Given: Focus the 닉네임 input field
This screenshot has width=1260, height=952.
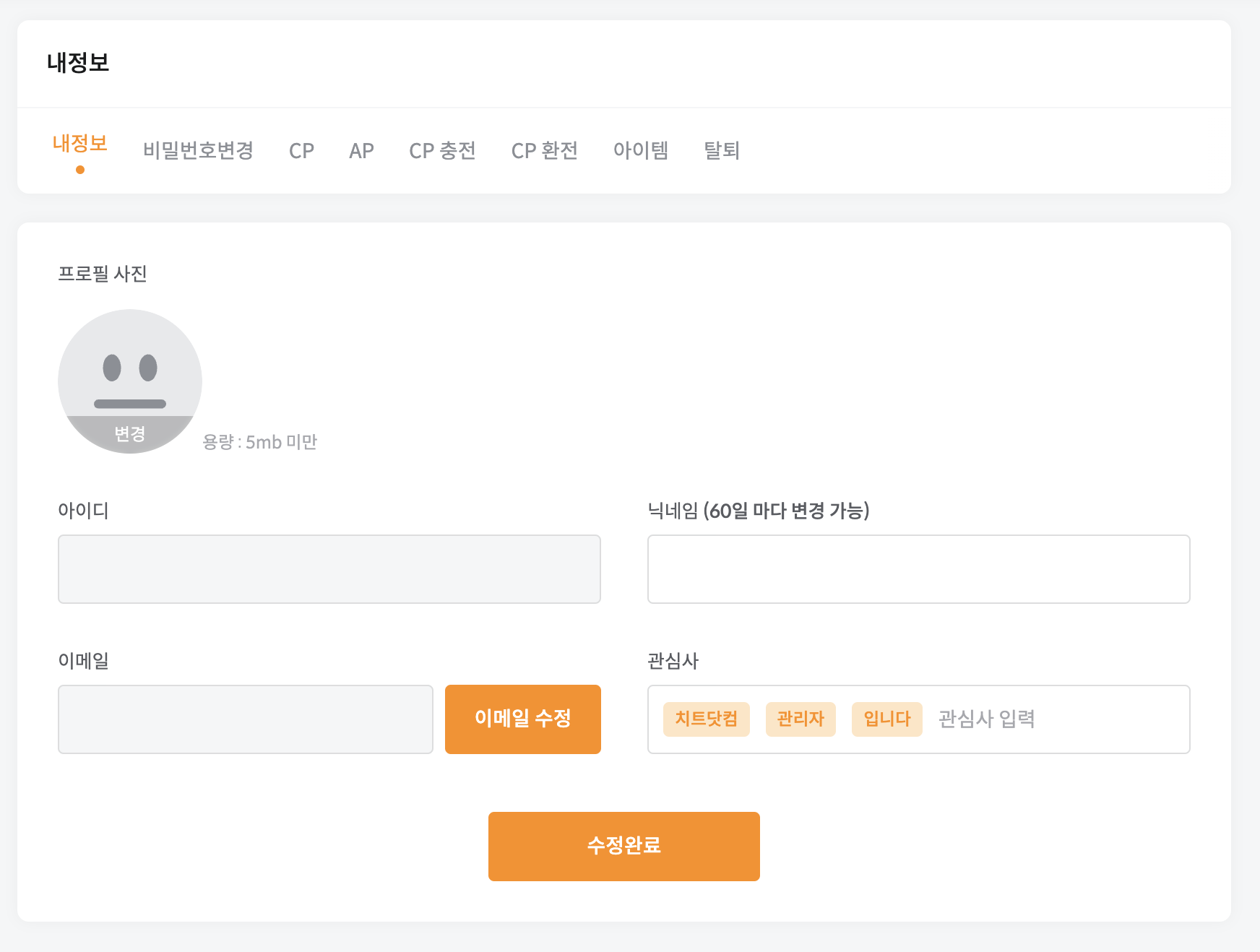Looking at the screenshot, I should [918, 569].
